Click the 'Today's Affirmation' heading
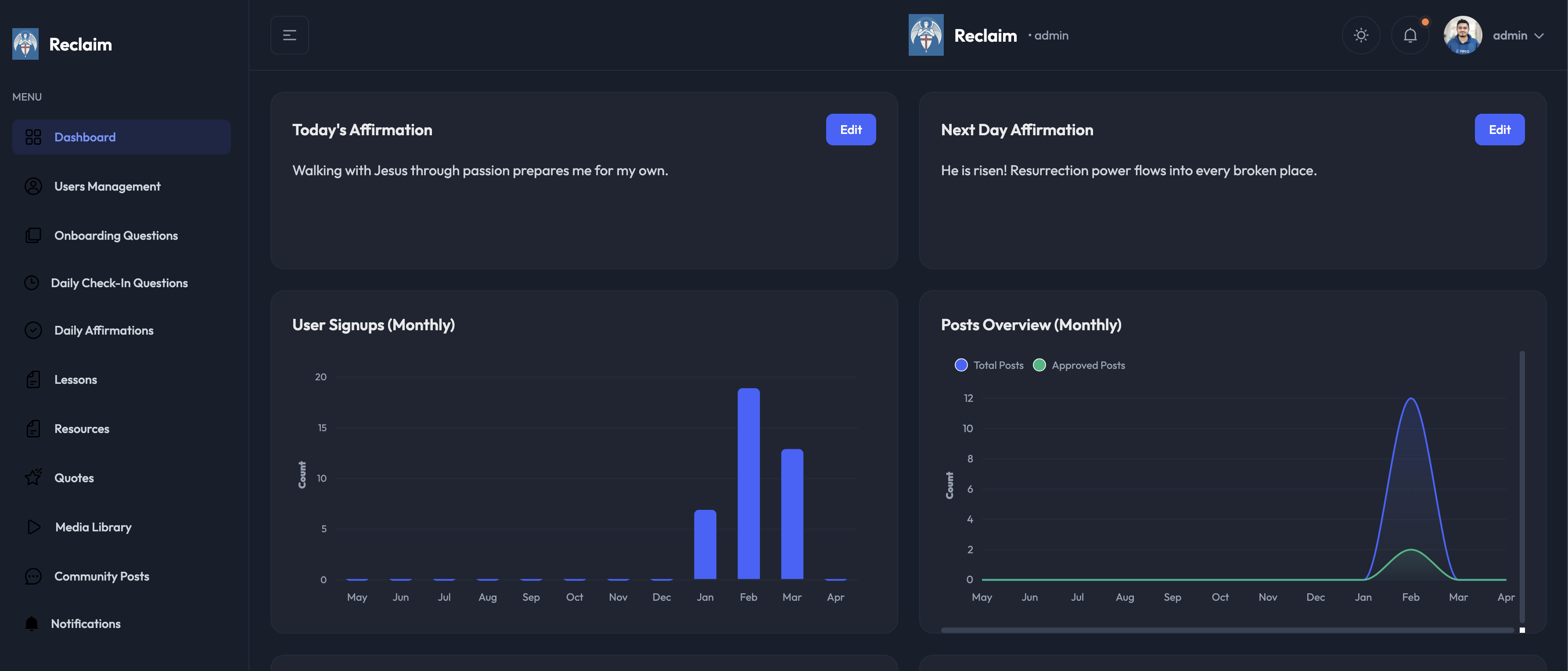Image resolution: width=1568 pixels, height=671 pixels. pyautogui.click(x=362, y=130)
